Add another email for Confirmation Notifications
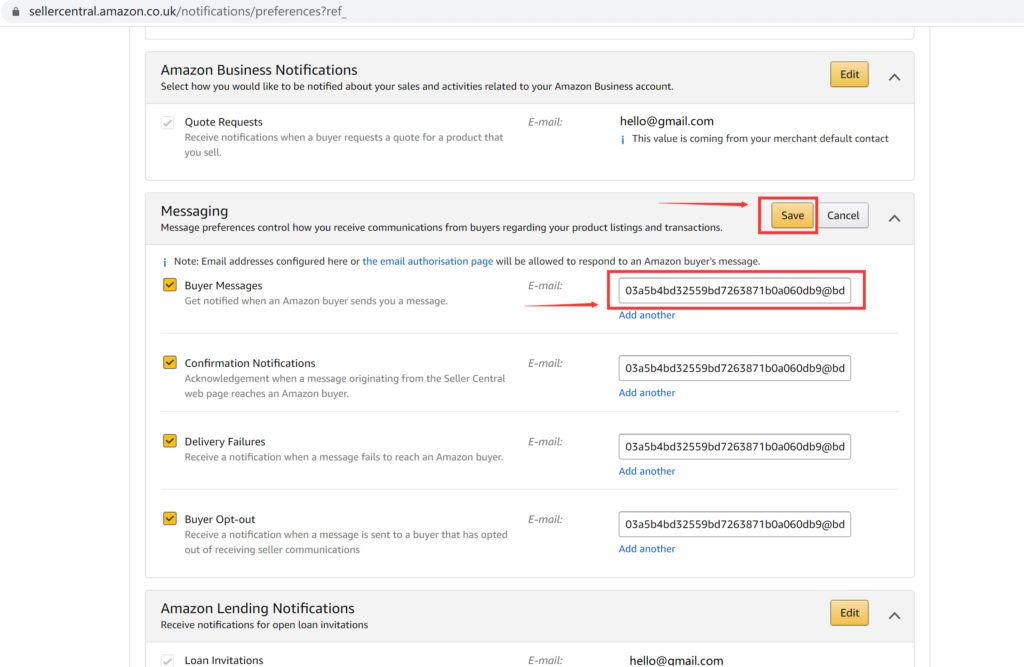 pyautogui.click(x=647, y=393)
